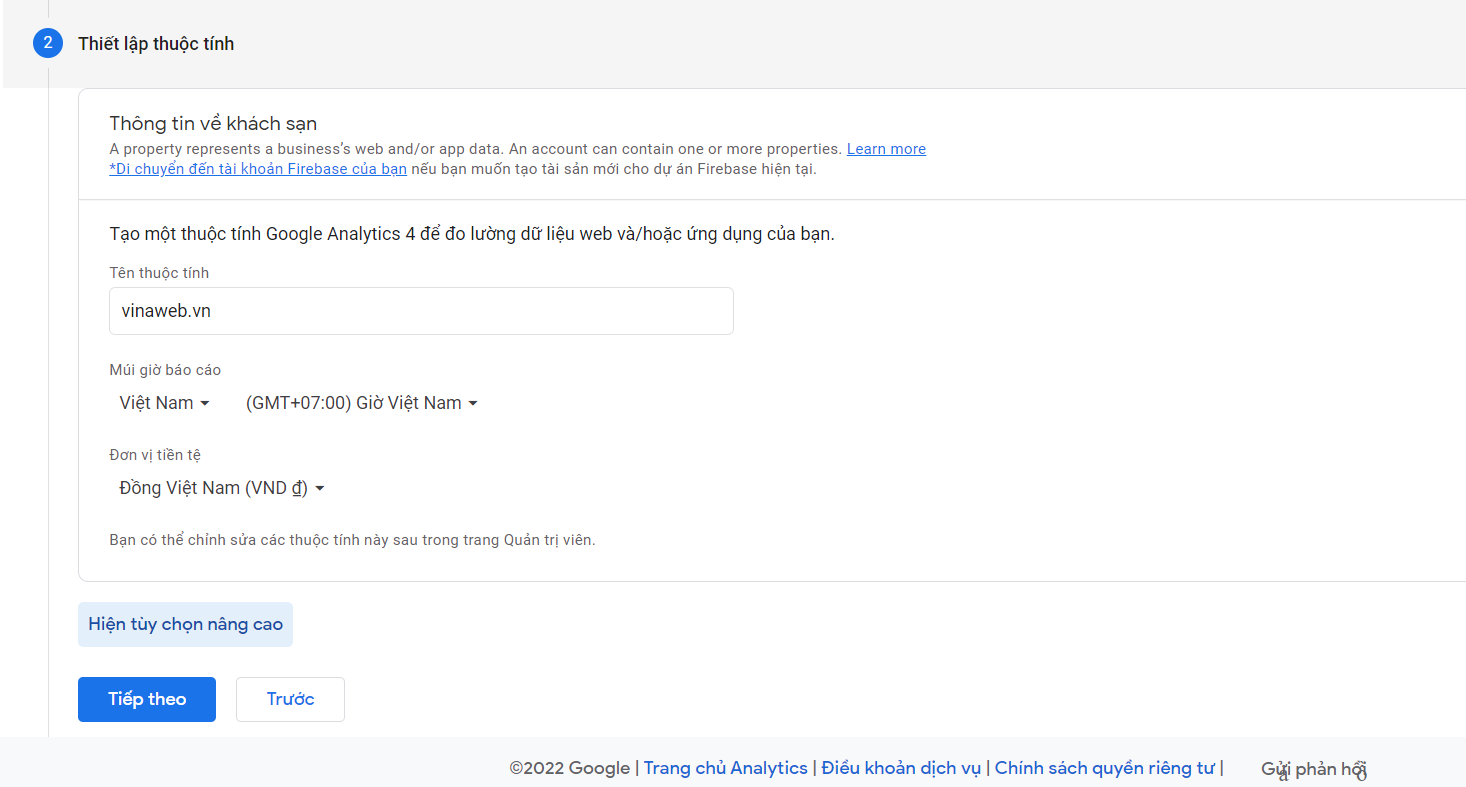Click 'Gửi phản hồi' feedback button
Viewport: 1466px width, 787px height.
tap(1314, 769)
